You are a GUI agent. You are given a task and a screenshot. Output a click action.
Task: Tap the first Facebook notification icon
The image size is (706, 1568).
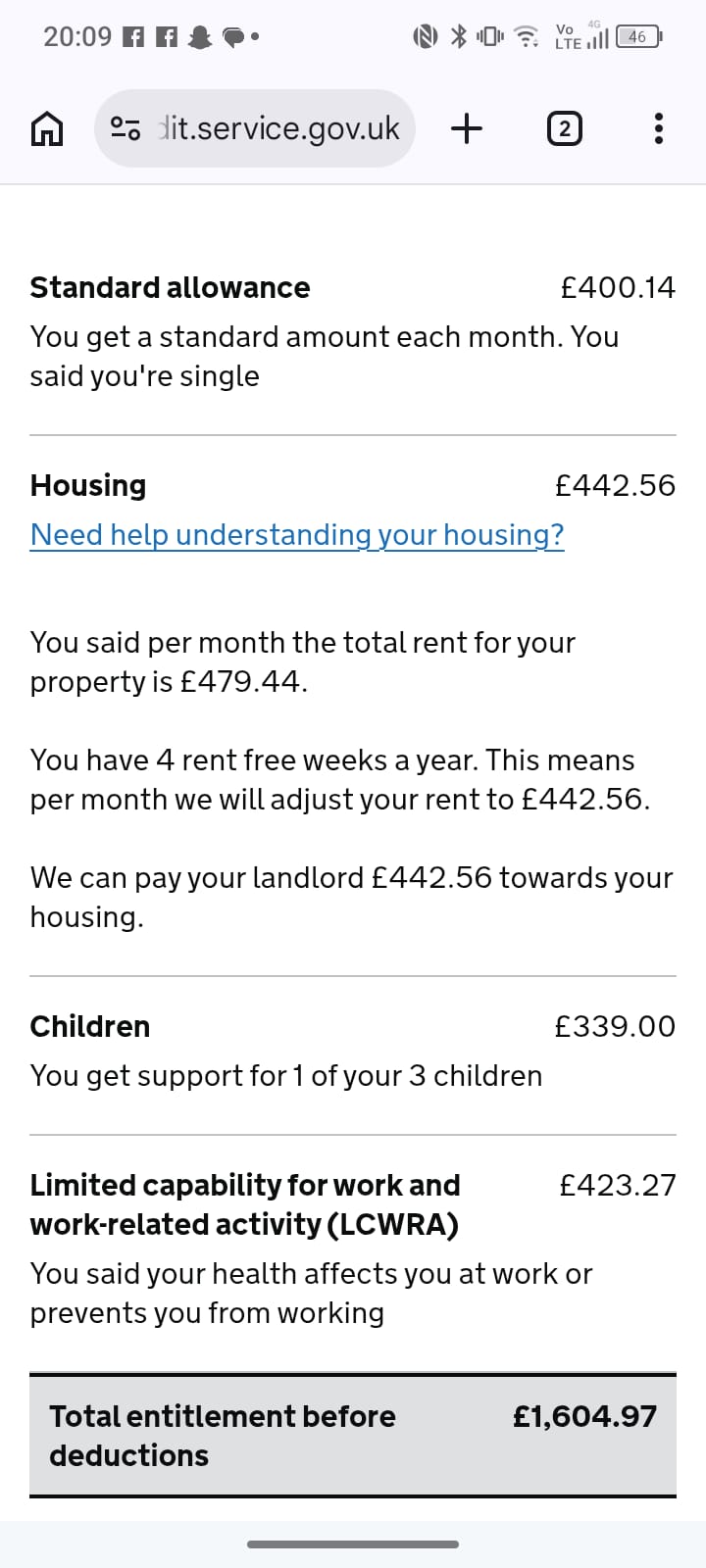click(133, 37)
